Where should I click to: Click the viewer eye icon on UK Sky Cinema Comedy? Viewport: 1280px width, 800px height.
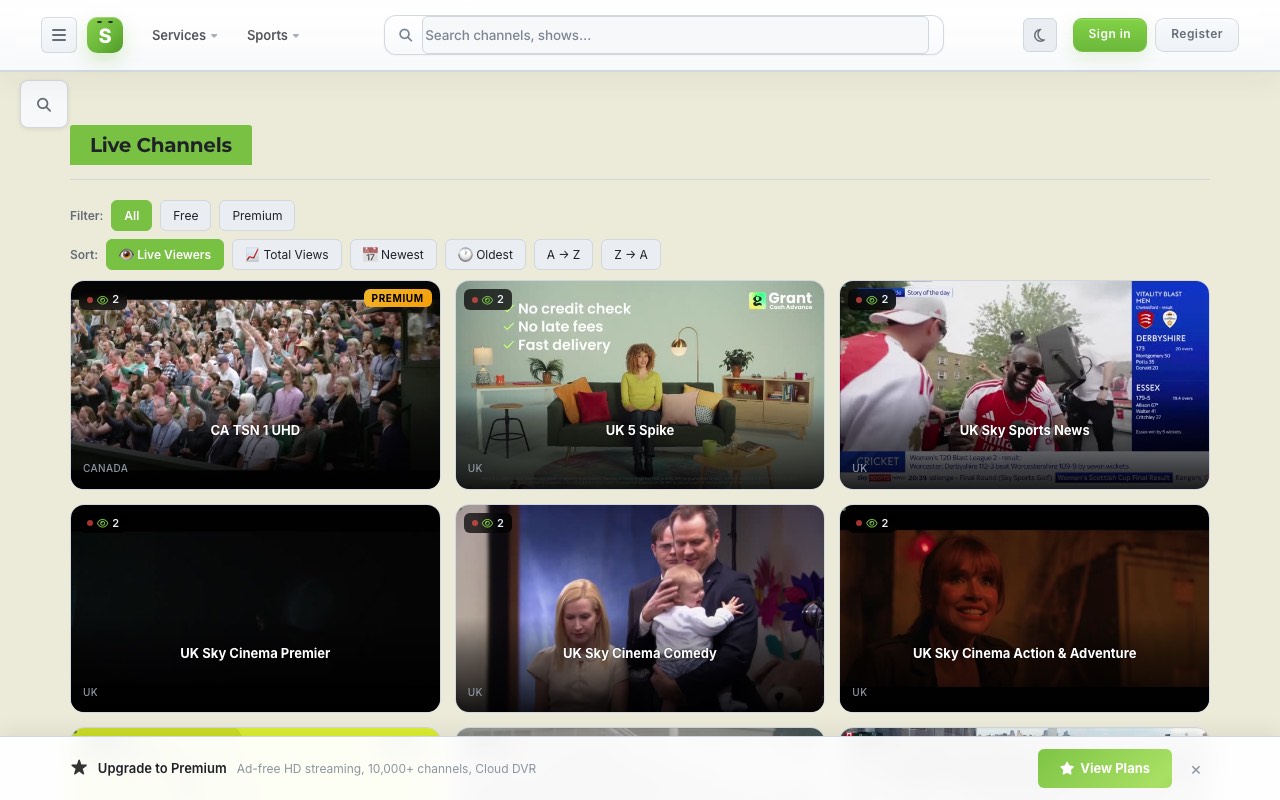[487, 523]
